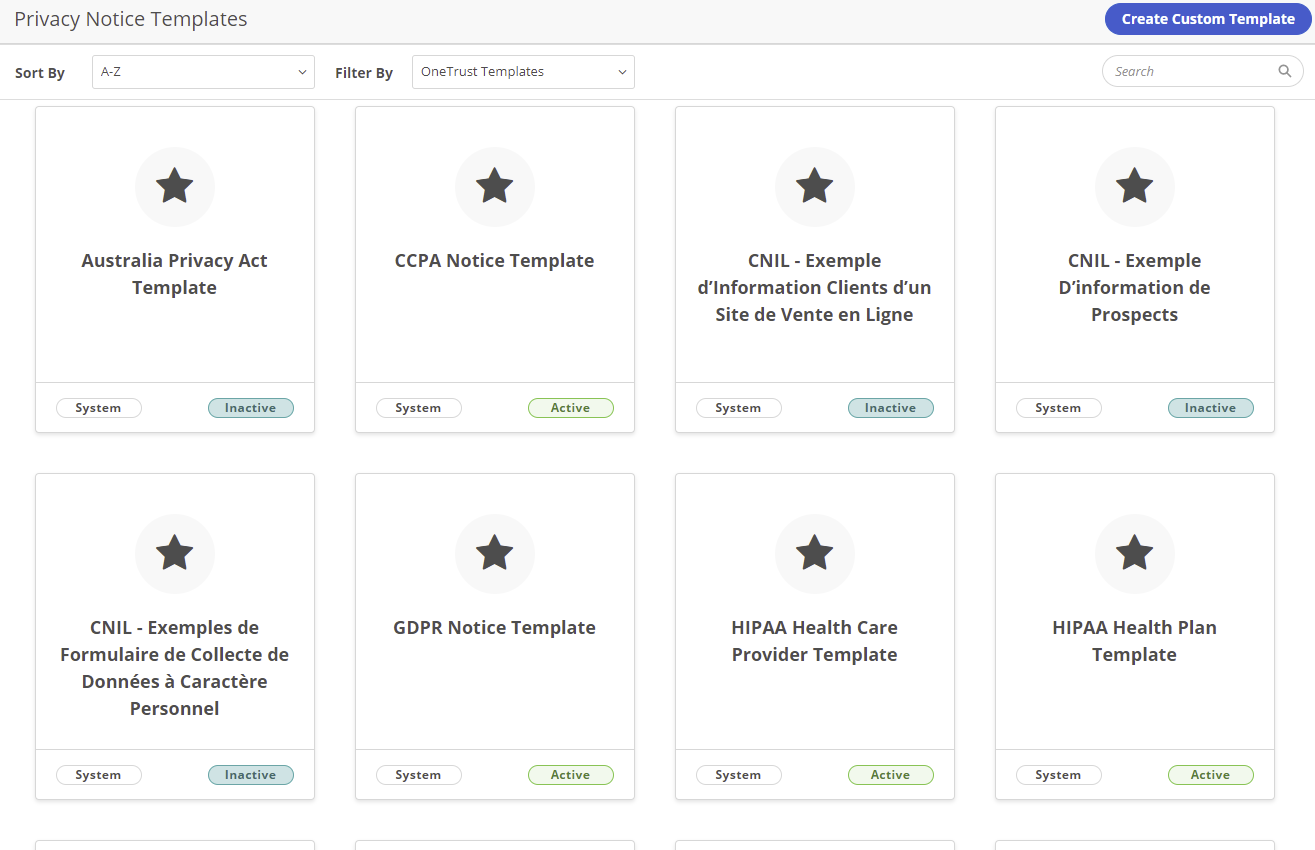Open the CCPA Notice Template title
Image resolution: width=1315 pixels, height=850 pixels.
coord(495,261)
